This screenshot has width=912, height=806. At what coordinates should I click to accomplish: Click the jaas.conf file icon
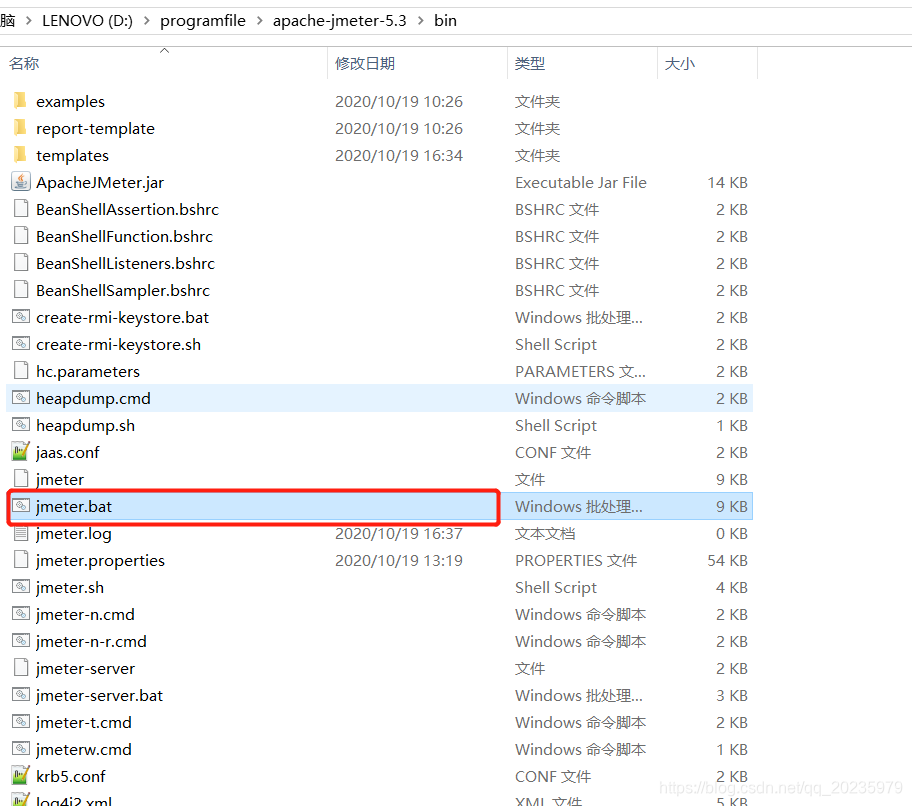click(21, 451)
